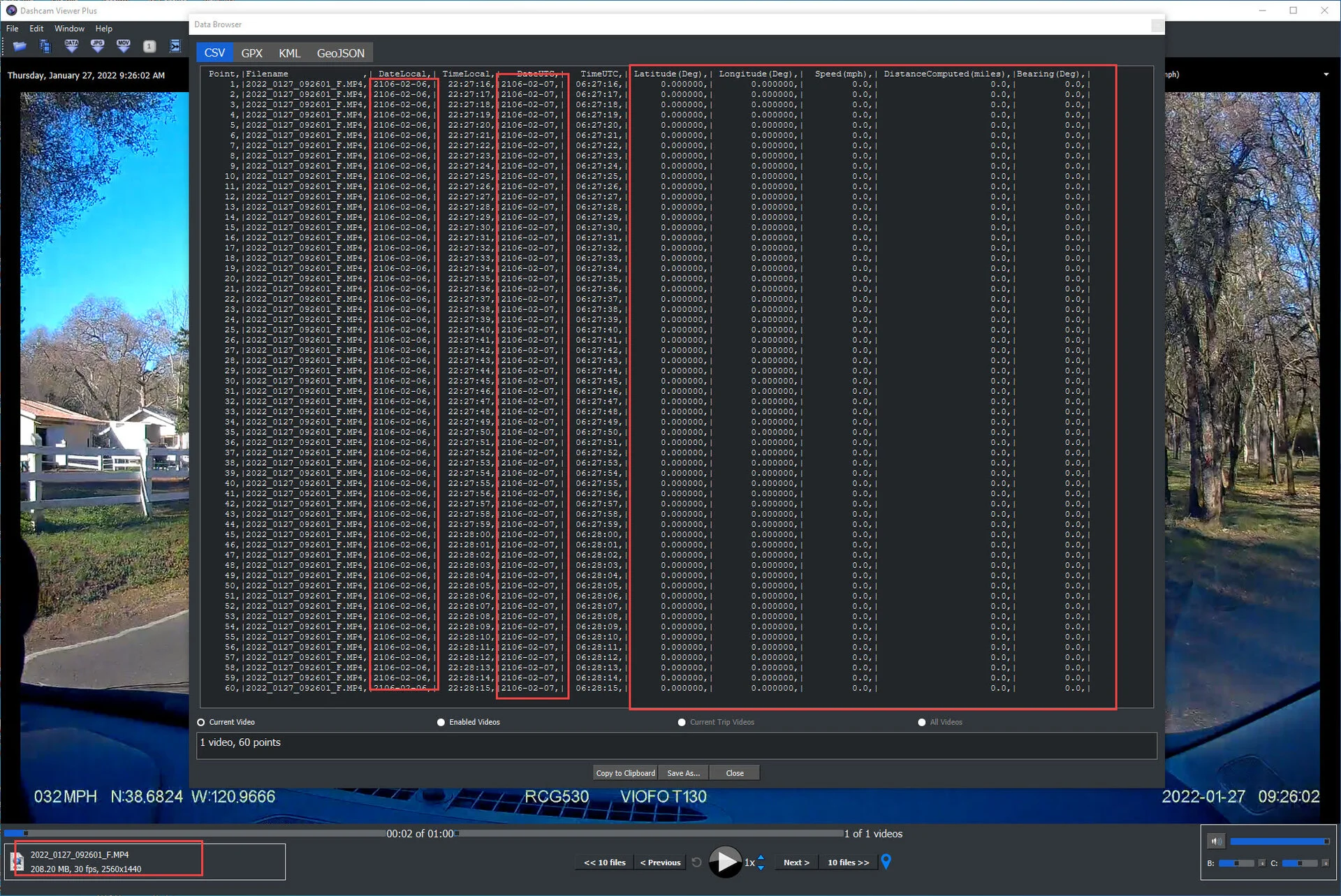
Task: Adjust the volume slider
Action: point(1278,842)
